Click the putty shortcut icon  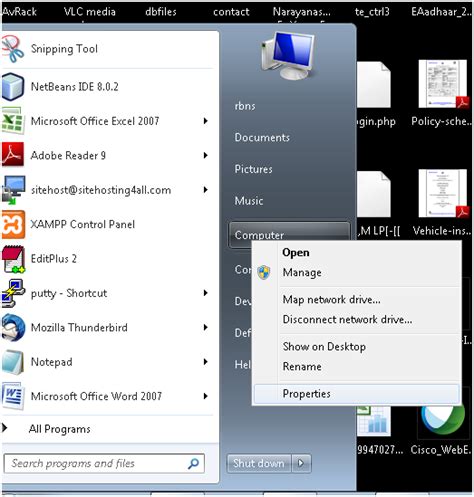[x=13, y=293]
